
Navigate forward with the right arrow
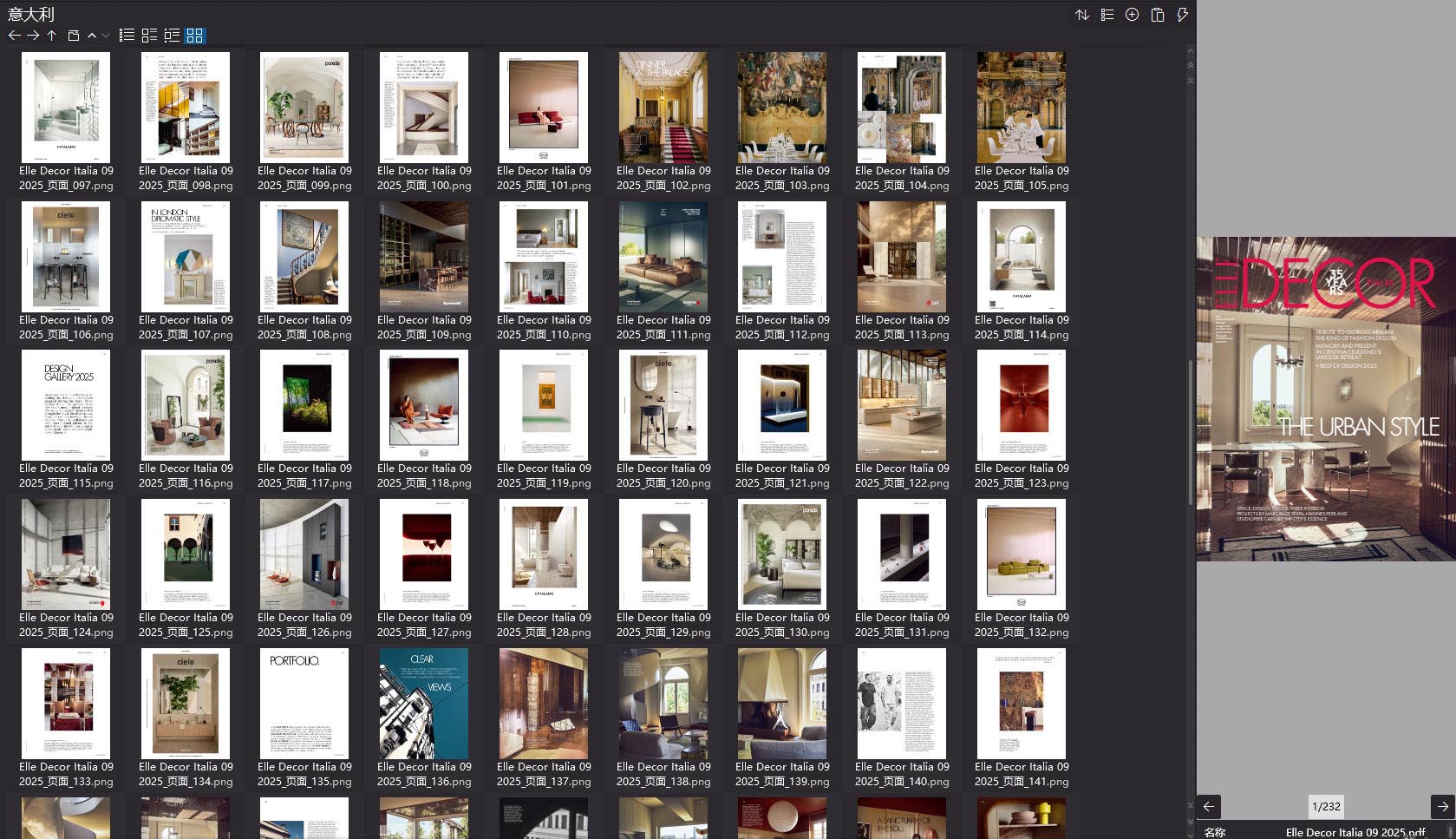(x=33, y=36)
